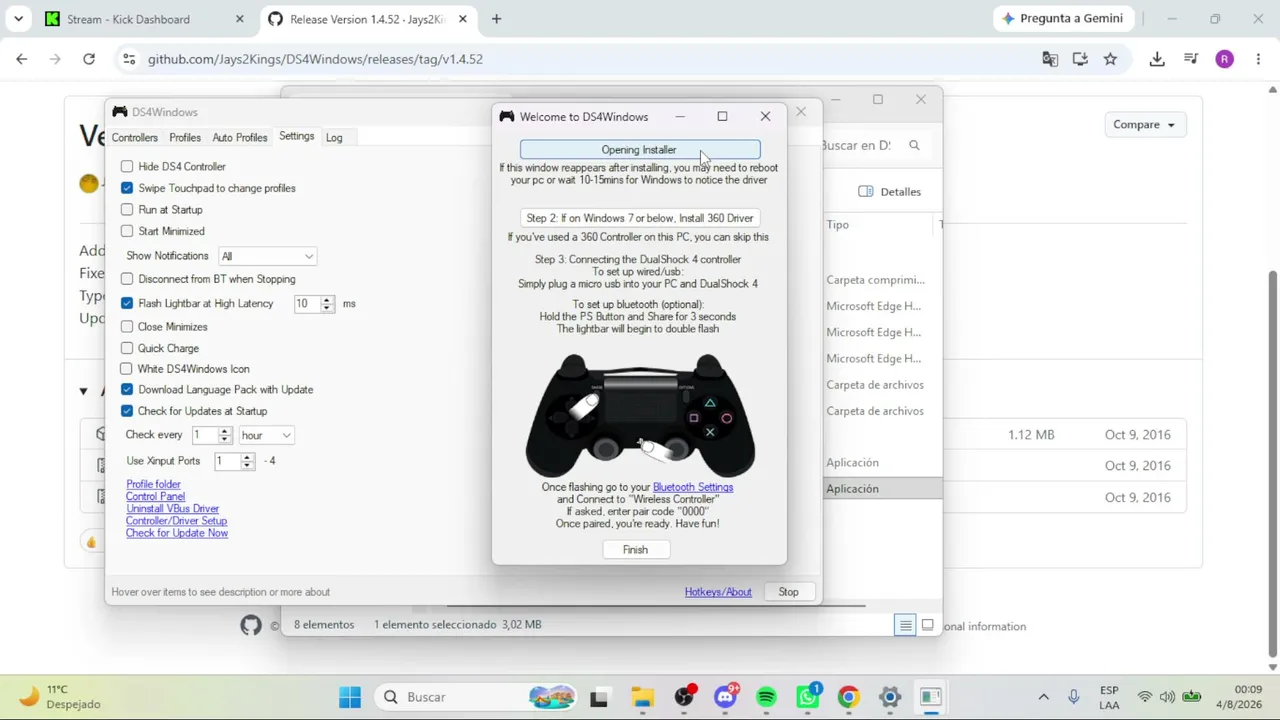
Task: Click Step 2 Install 360 Driver button
Action: coord(640,218)
